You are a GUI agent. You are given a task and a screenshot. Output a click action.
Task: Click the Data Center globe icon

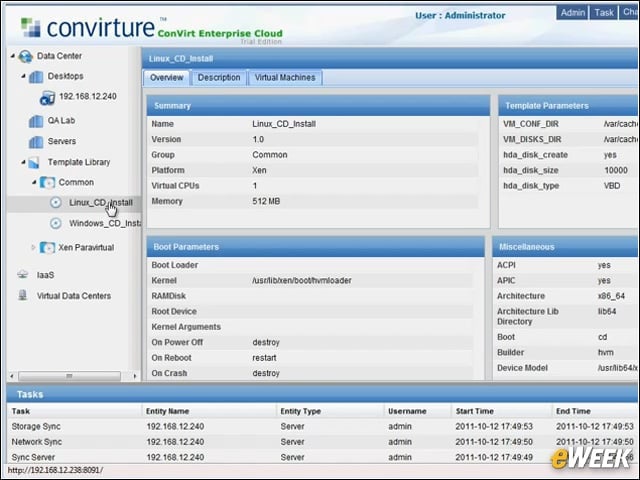(x=25, y=56)
